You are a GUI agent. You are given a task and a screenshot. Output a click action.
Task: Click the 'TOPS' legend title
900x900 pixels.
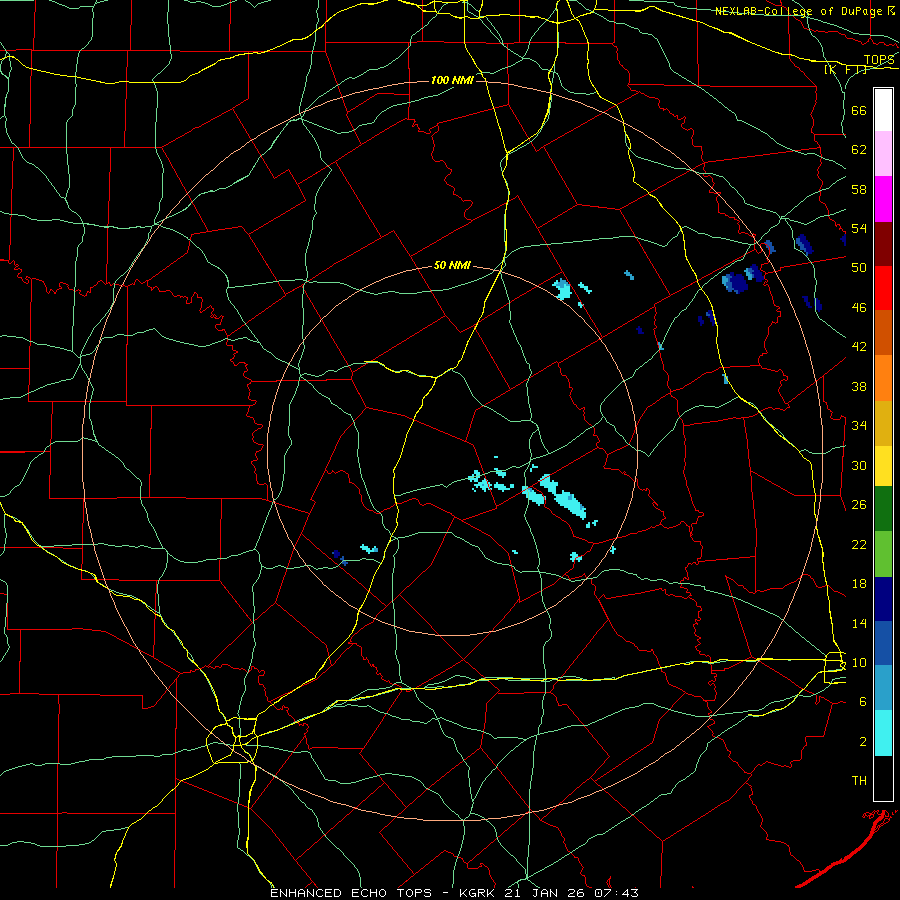coord(879,60)
